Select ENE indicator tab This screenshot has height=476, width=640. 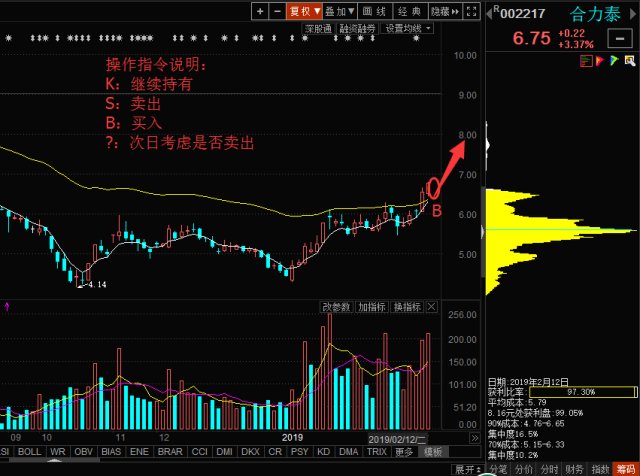[x=139, y=452]
